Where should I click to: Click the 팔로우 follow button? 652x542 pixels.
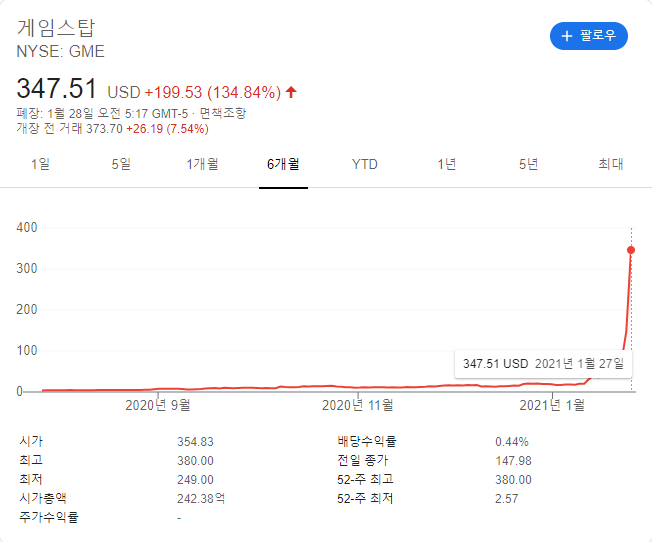click(588, 36)
